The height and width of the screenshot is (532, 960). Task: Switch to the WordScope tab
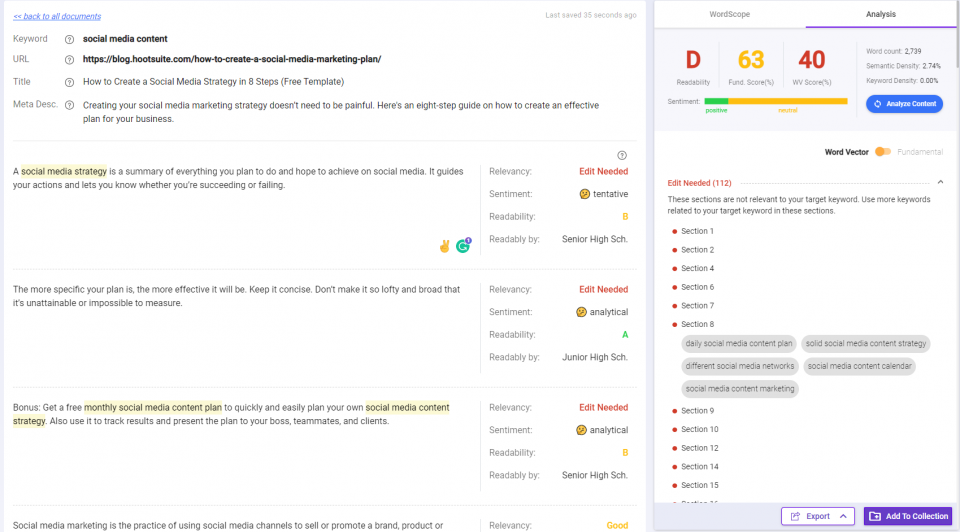click(730, 14)
